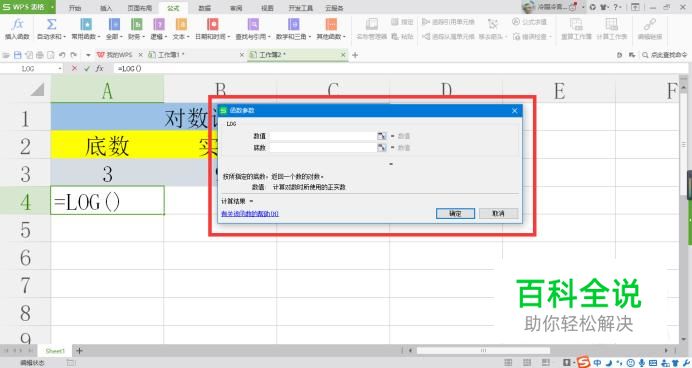This screenshot has height=368, width=692.
Task: Select the Sheet1 sheet tab
Action: (55, 351)
